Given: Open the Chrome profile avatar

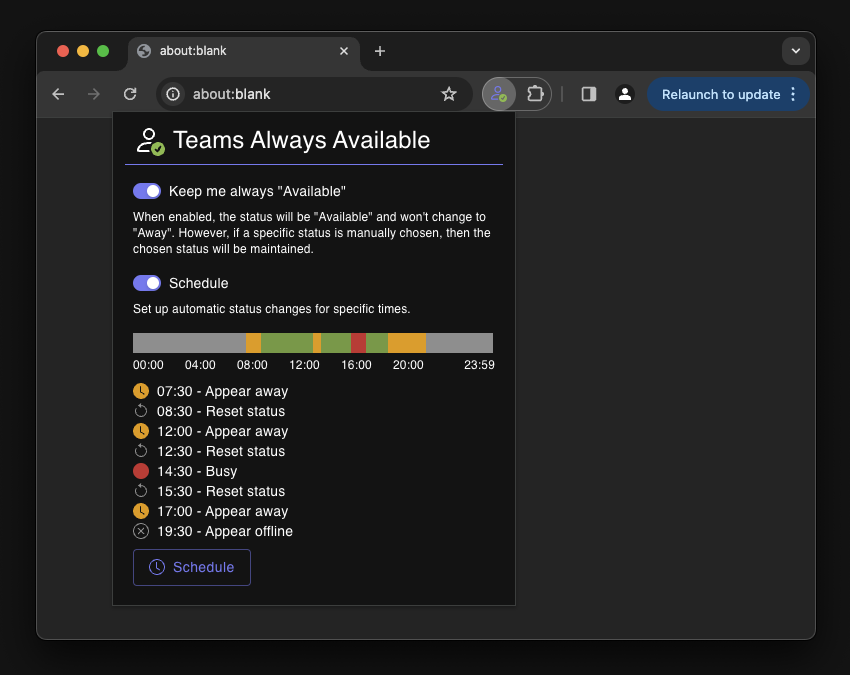Looking at the screenshot, I should [625, 94].
